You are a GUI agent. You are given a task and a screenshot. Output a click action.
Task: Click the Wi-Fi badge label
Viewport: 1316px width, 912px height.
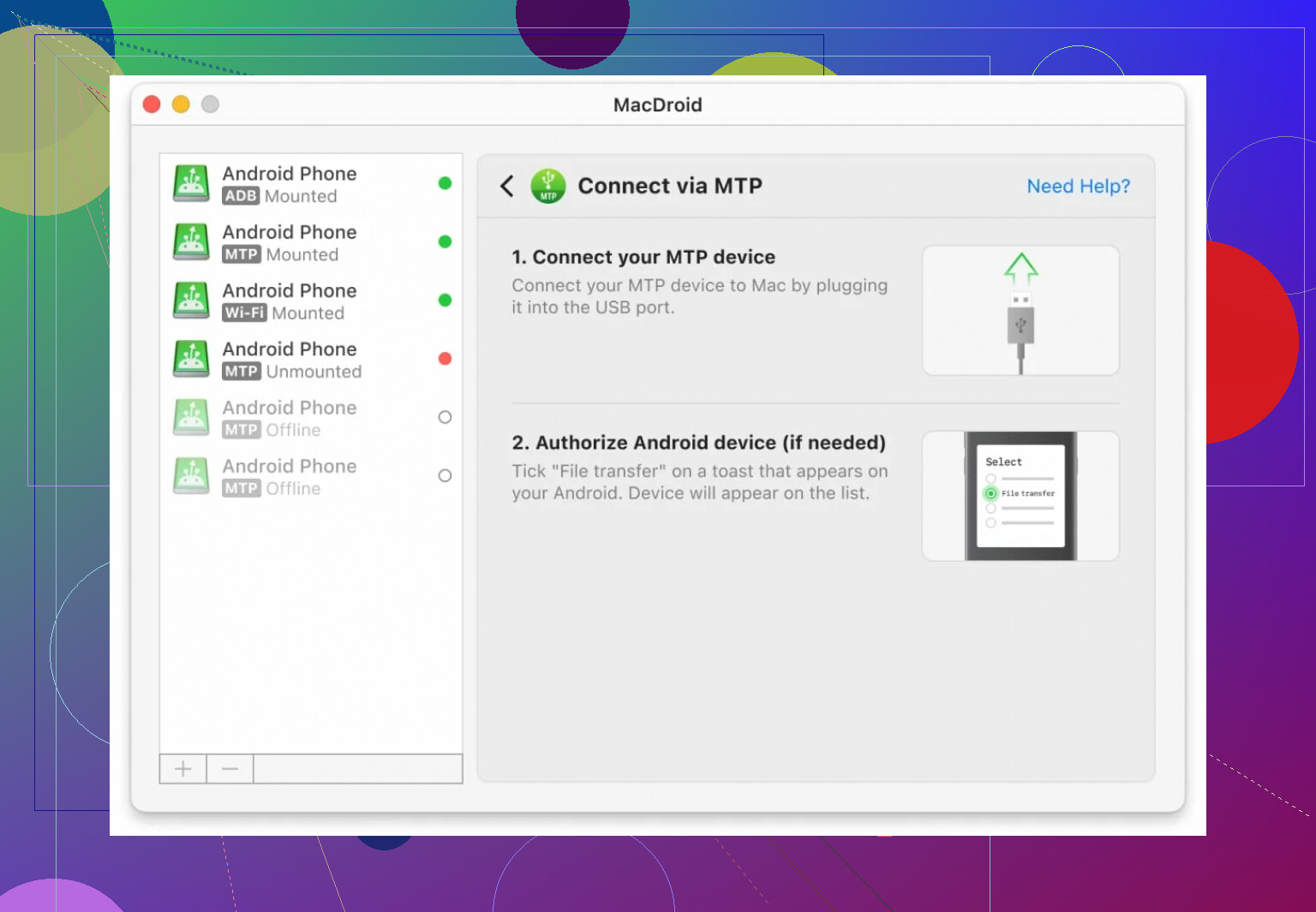(244, 313)
